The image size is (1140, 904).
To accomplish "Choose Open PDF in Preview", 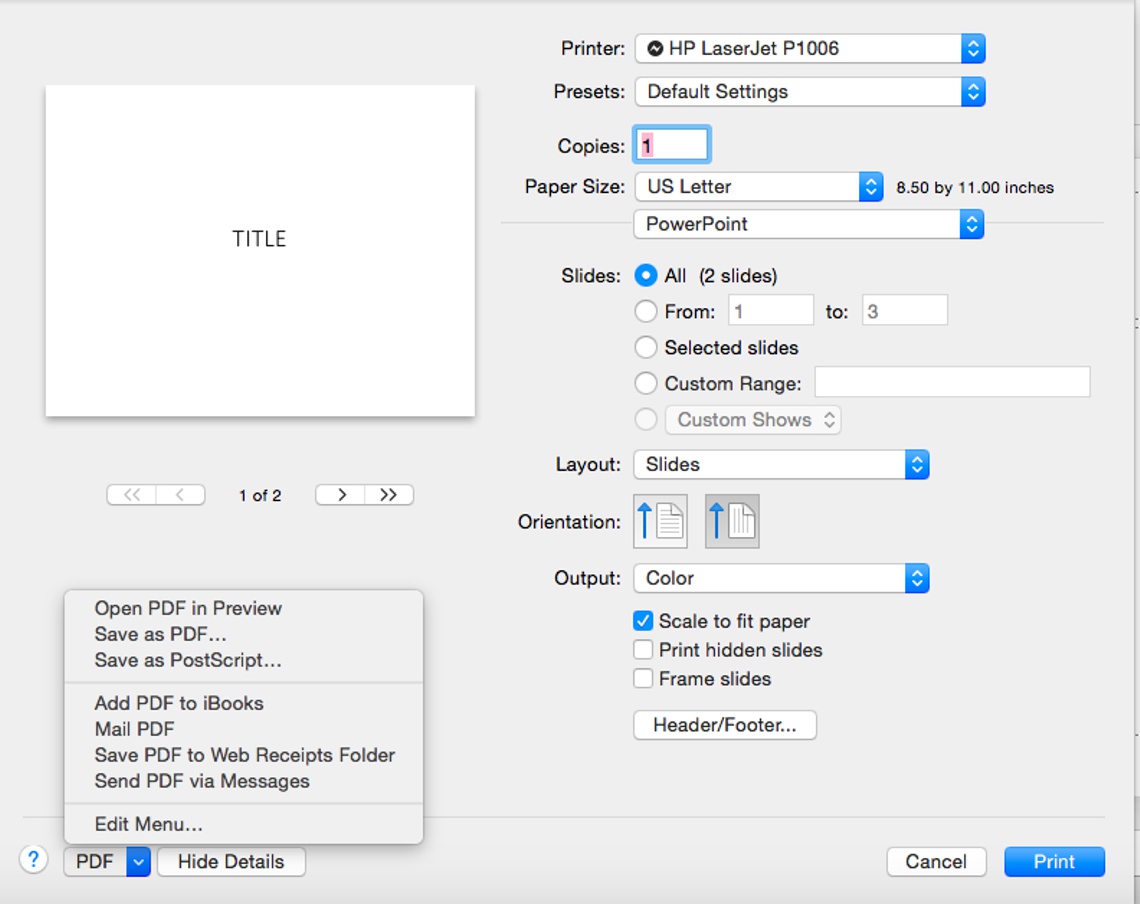I will tap(188, 608).
